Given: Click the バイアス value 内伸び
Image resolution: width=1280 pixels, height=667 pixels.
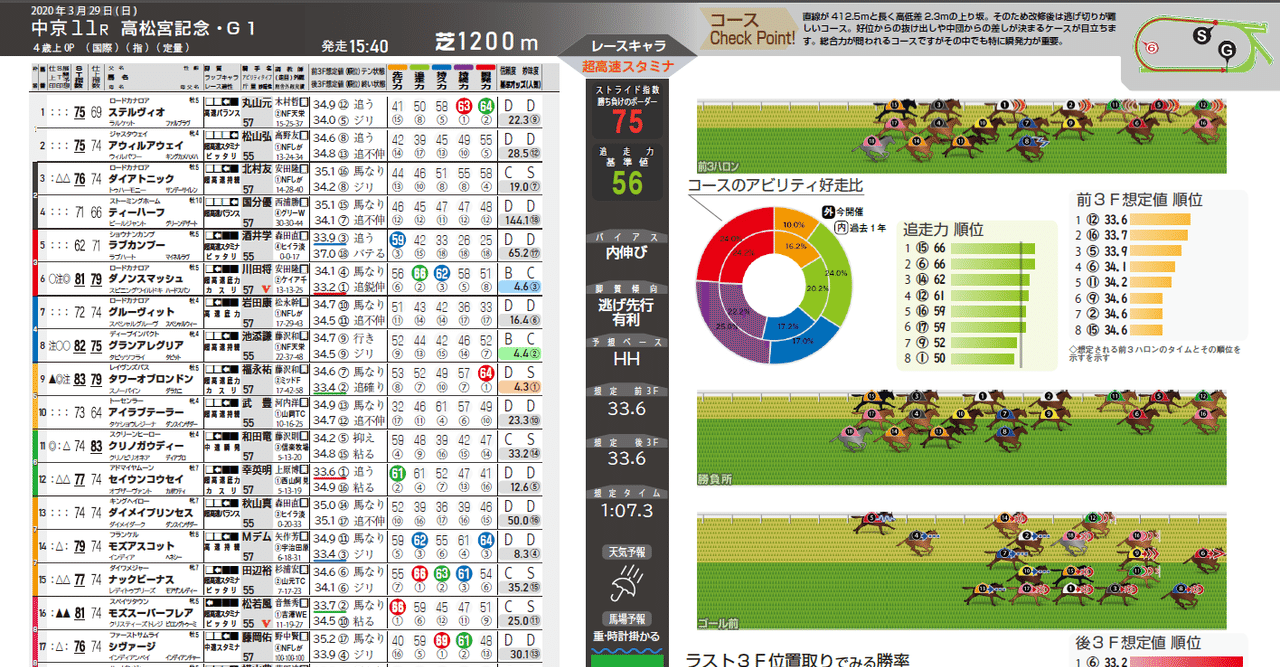Looking at the screenshot, I should (x=627, y=254).
